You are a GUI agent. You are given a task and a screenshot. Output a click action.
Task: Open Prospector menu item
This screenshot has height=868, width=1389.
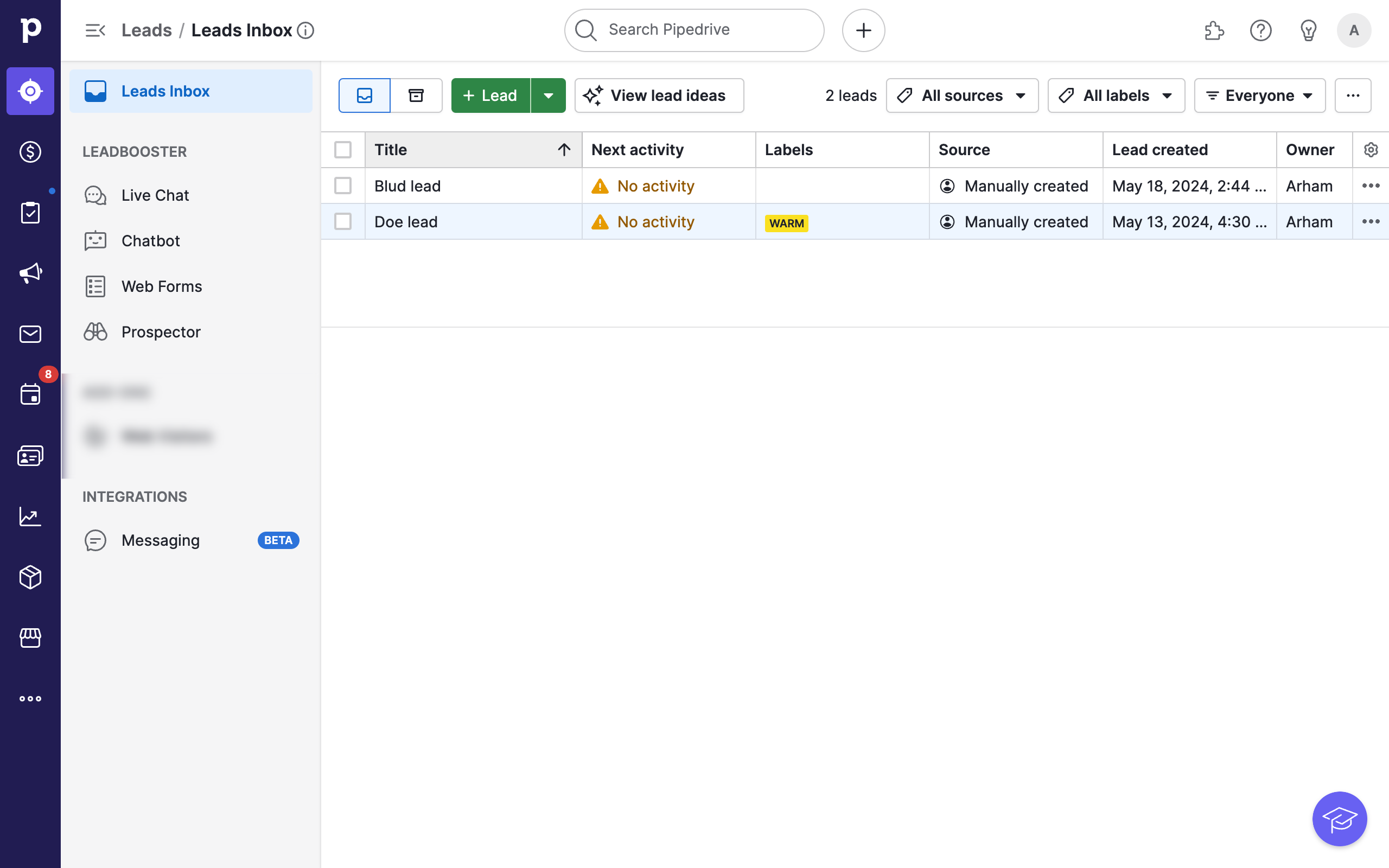(191, 332)
